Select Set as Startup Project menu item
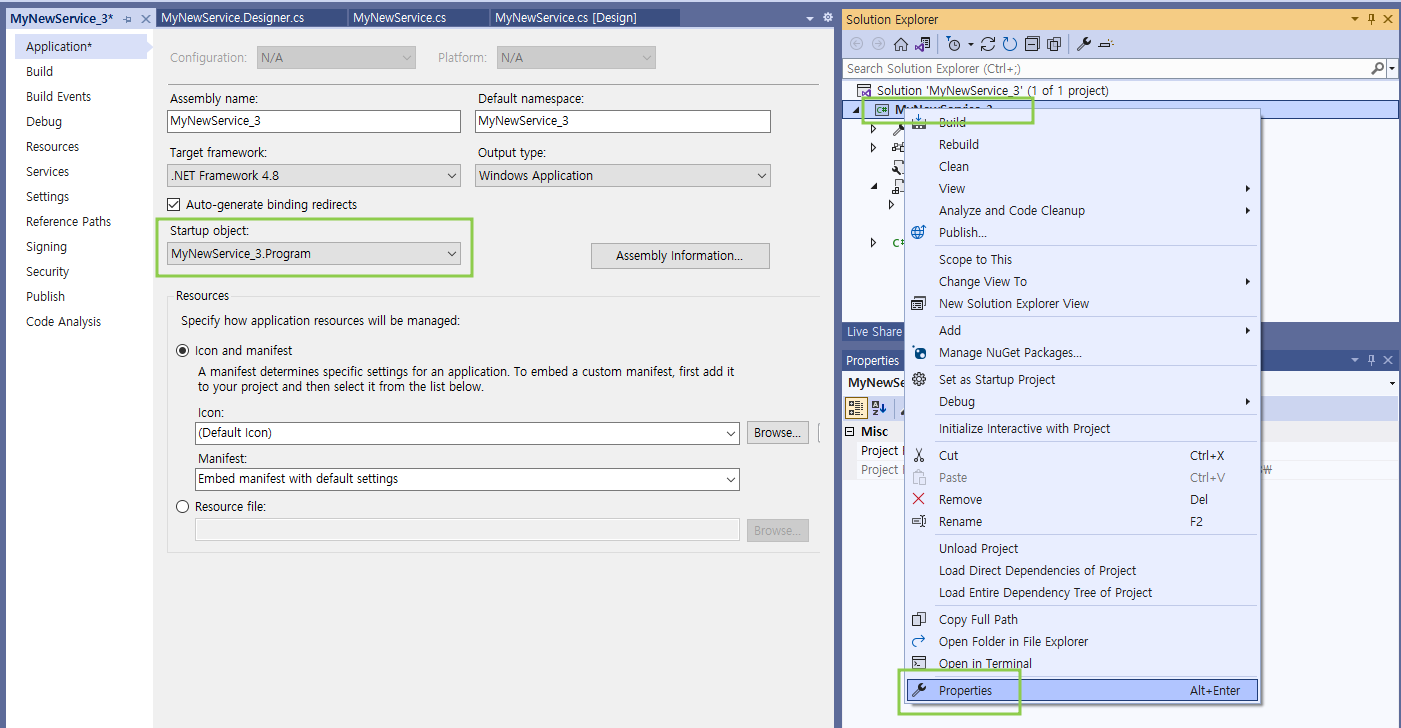Screen dimensions: 1401x728 point(1081,379)
